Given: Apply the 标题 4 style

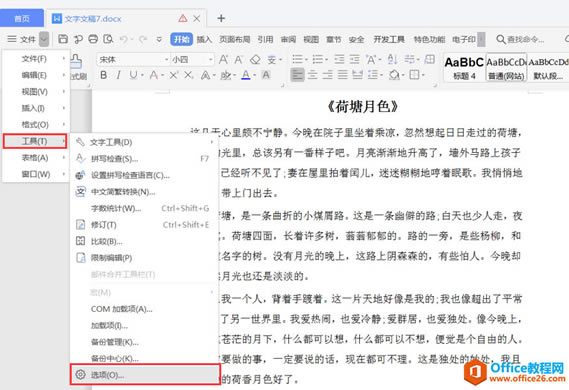Looking at the screenshot, I should 464,68.
